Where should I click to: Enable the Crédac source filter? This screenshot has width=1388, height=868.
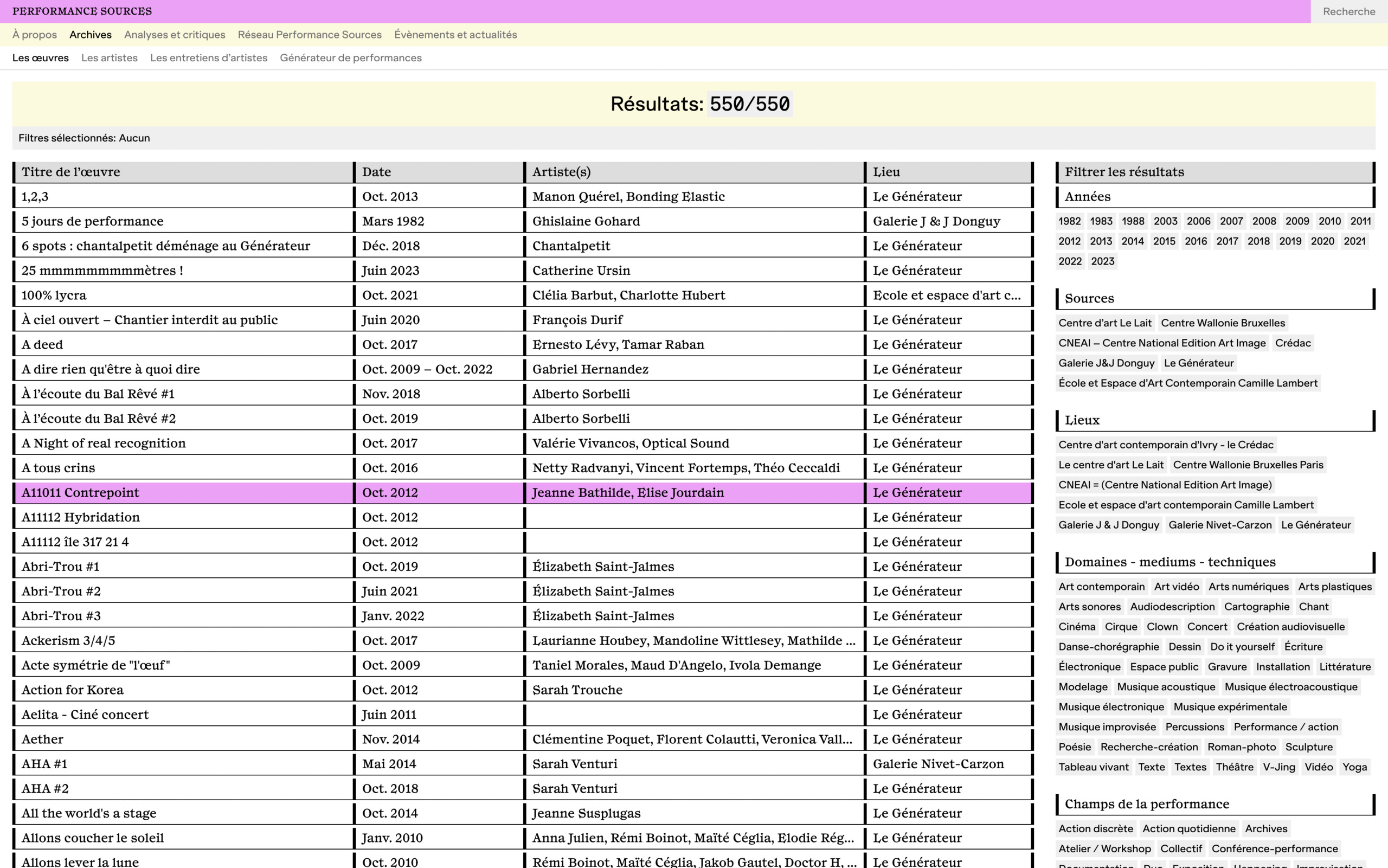click(1292, 343)
